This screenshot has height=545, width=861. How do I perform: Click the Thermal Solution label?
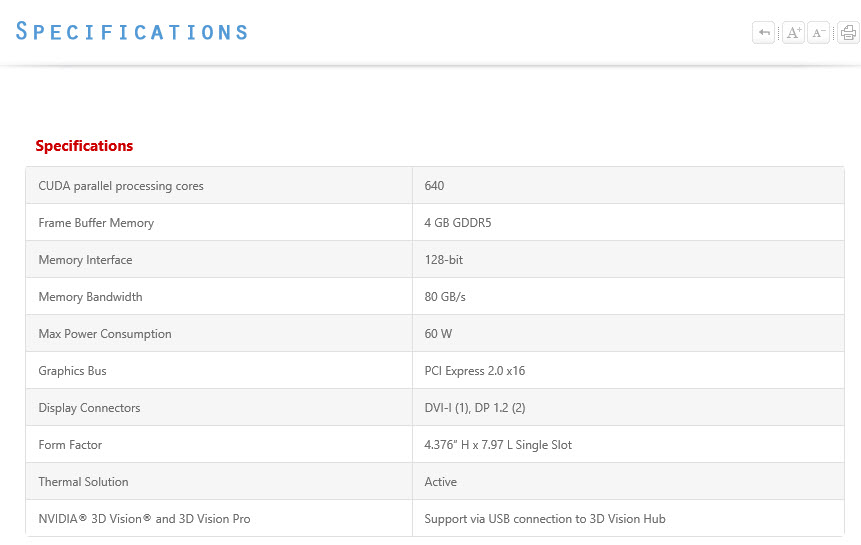click(x=83, y=482)
